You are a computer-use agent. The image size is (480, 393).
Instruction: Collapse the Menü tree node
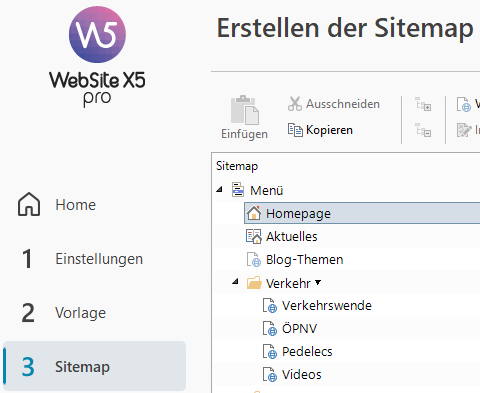point(219,190)
